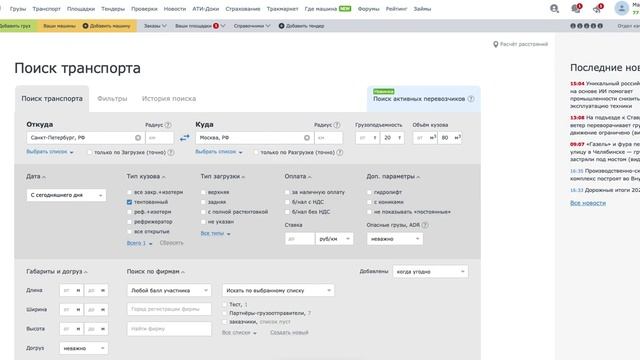Image resolution: width=640 pixels, height=360 pixels.
Task: Click Выбрать список under Куда
Action: tap(219, 152)
